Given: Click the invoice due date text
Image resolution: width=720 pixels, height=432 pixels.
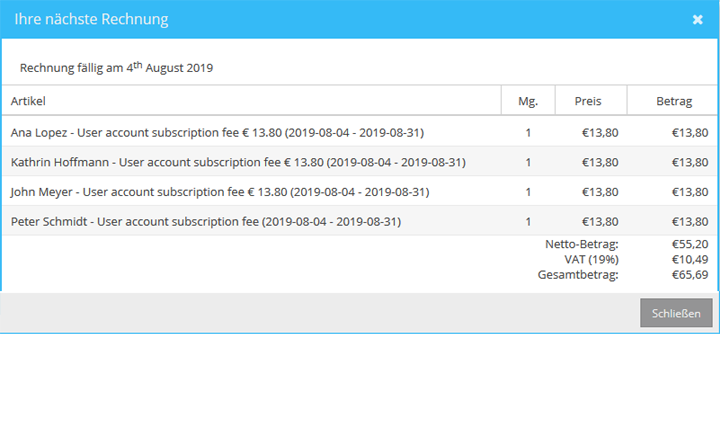Looking at the screenshot, I should tap(116, 68).
